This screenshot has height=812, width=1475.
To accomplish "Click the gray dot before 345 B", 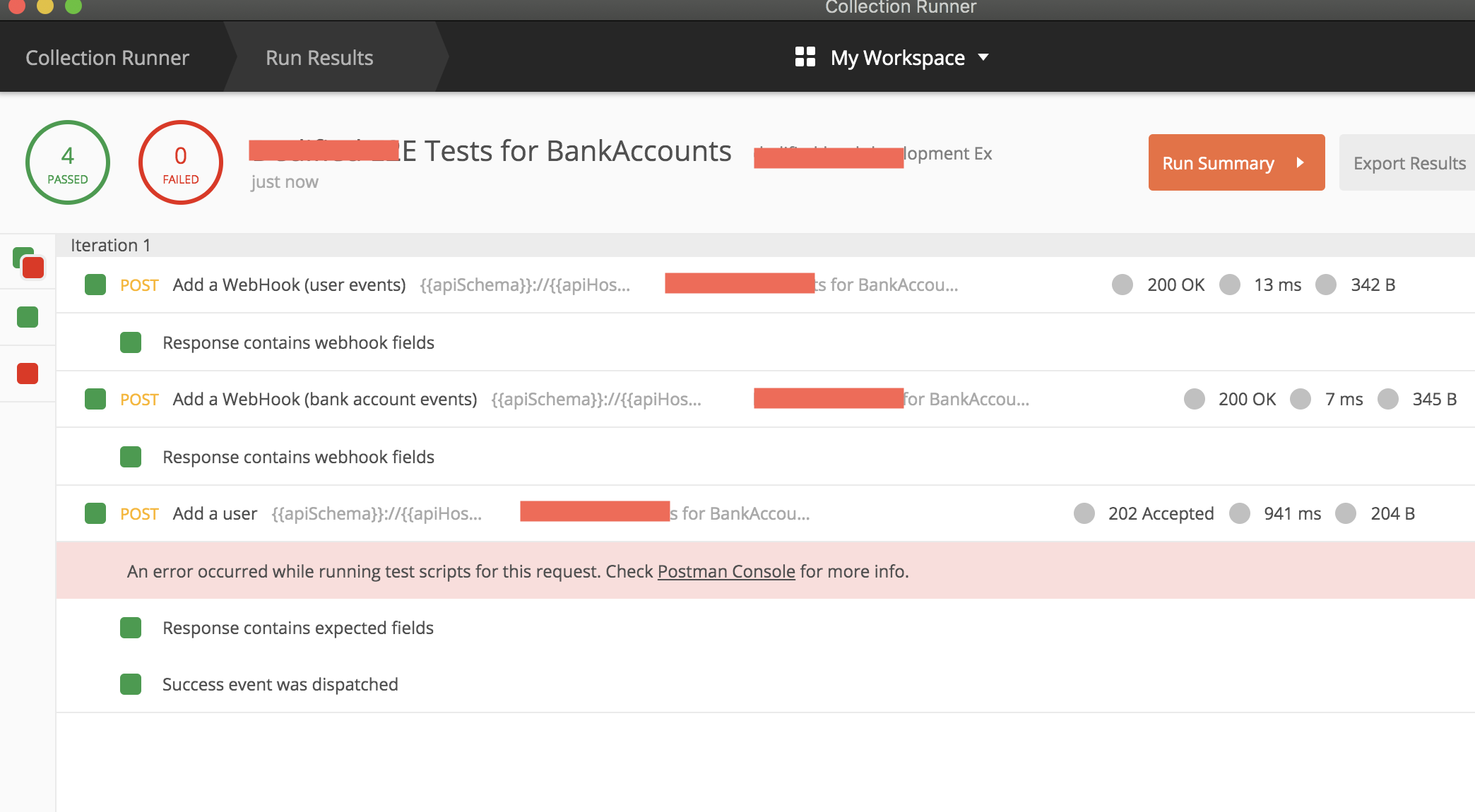I will (x=1387, y=399).
